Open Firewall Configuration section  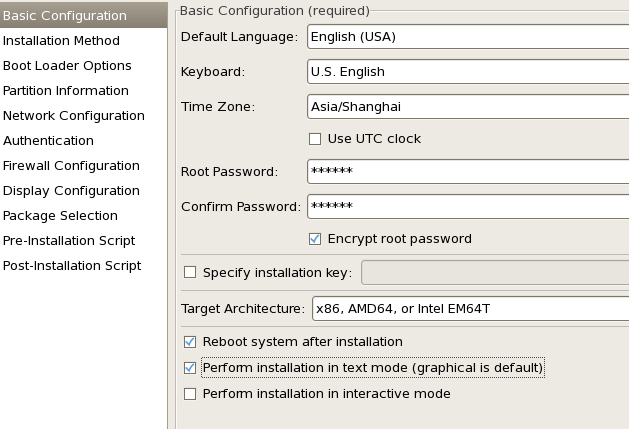point(83,165)
